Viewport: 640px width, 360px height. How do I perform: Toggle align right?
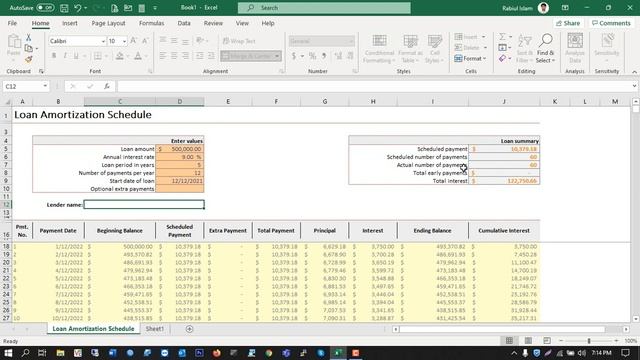pyautogui.click(x=185, y=56)
